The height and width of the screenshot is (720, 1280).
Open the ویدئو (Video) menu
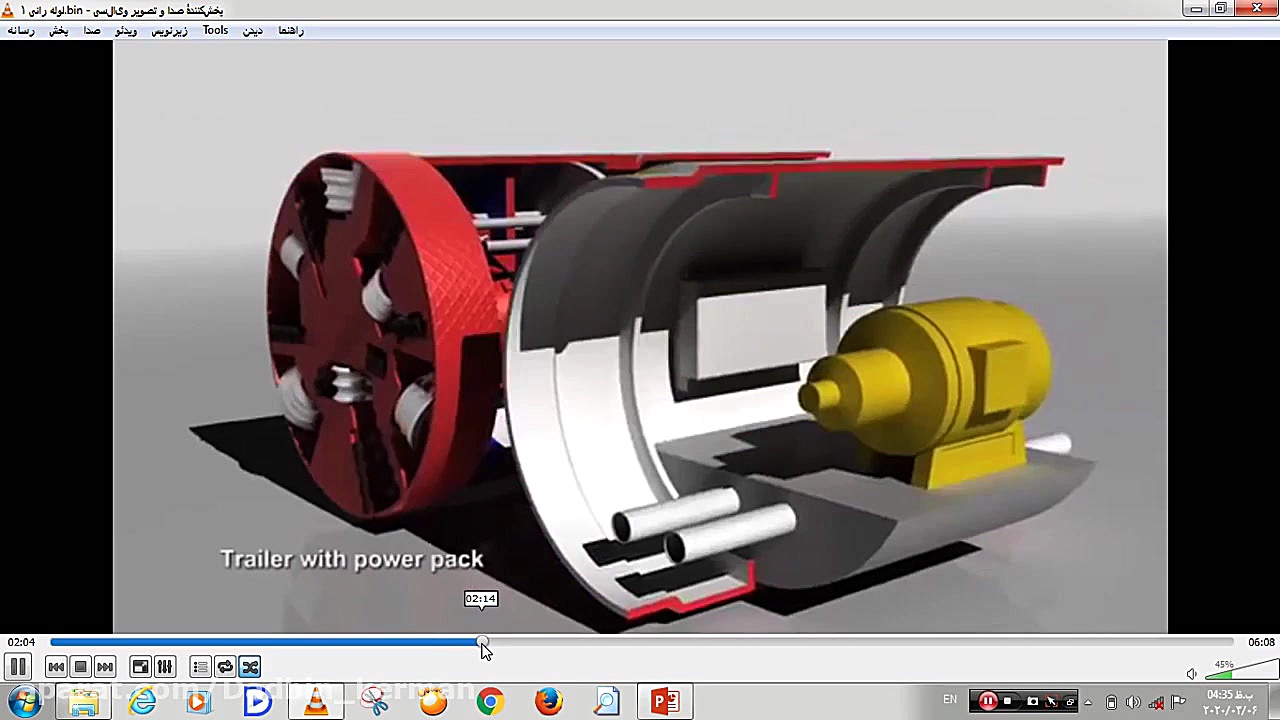click(x=126, y=31)
